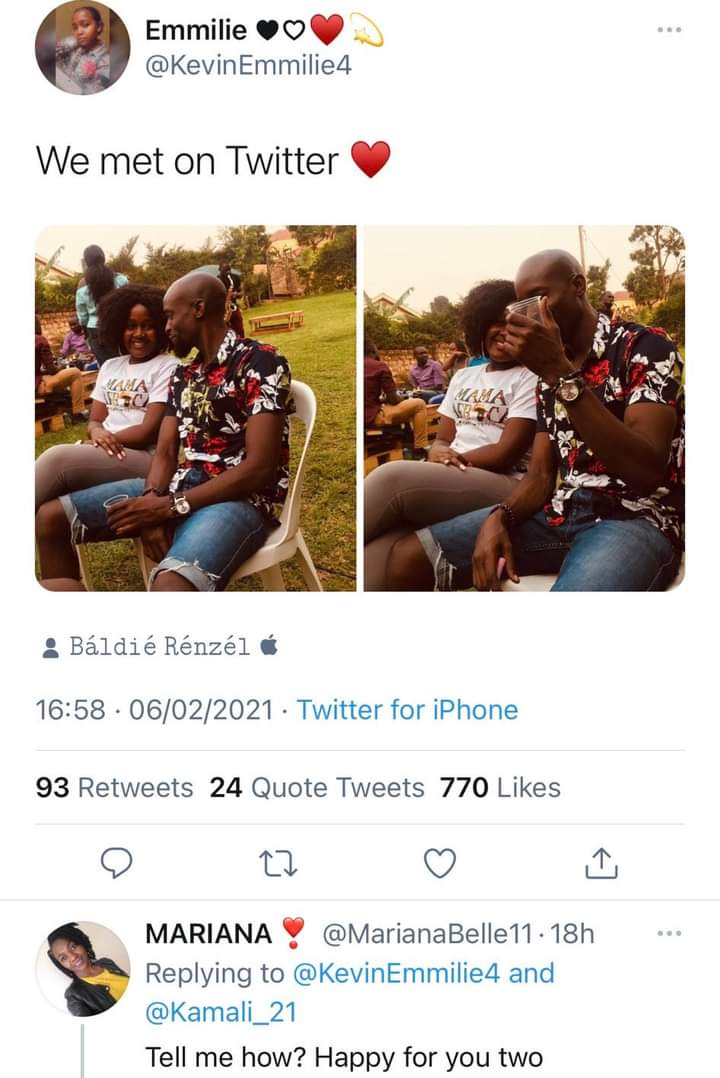The height and width of the screenshot is (1078, 720).
Task: View the 24 Quote Tweets list
Action: coord(317,788)
